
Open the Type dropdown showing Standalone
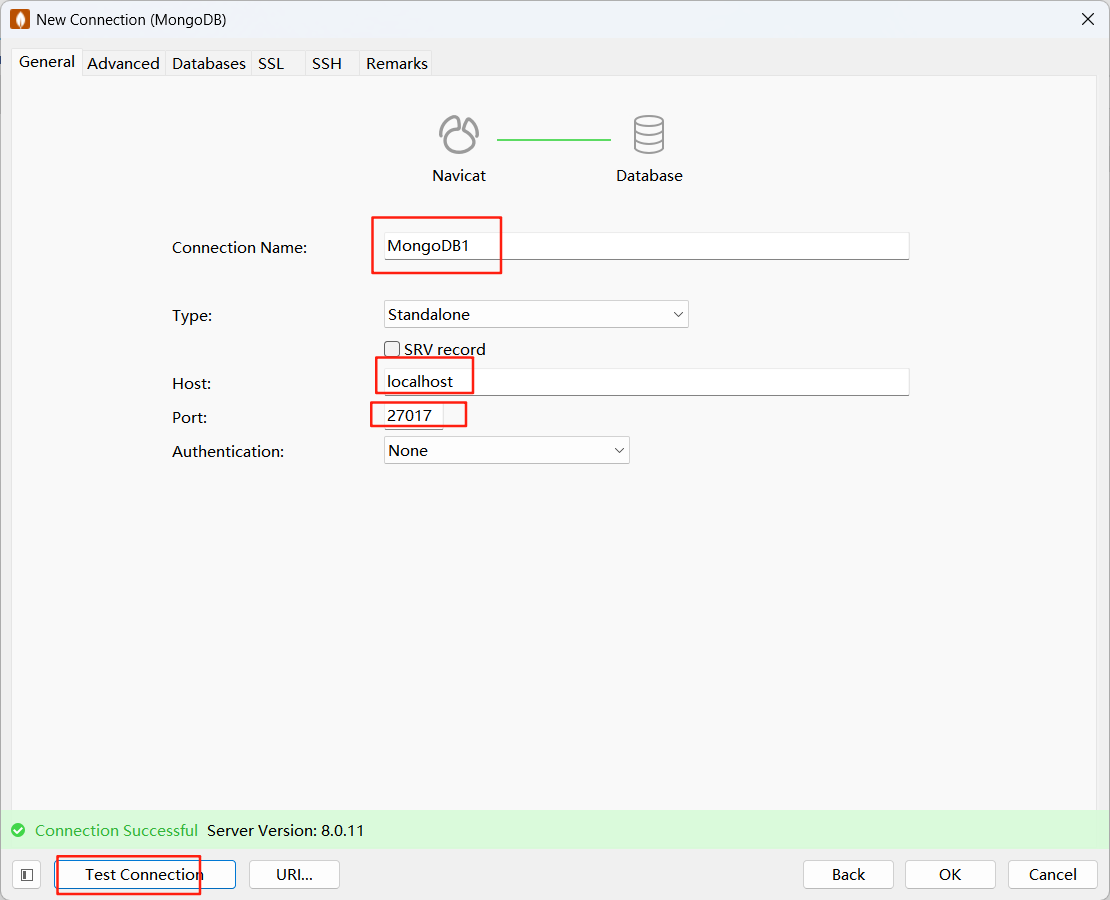click(x=536, y=314)
